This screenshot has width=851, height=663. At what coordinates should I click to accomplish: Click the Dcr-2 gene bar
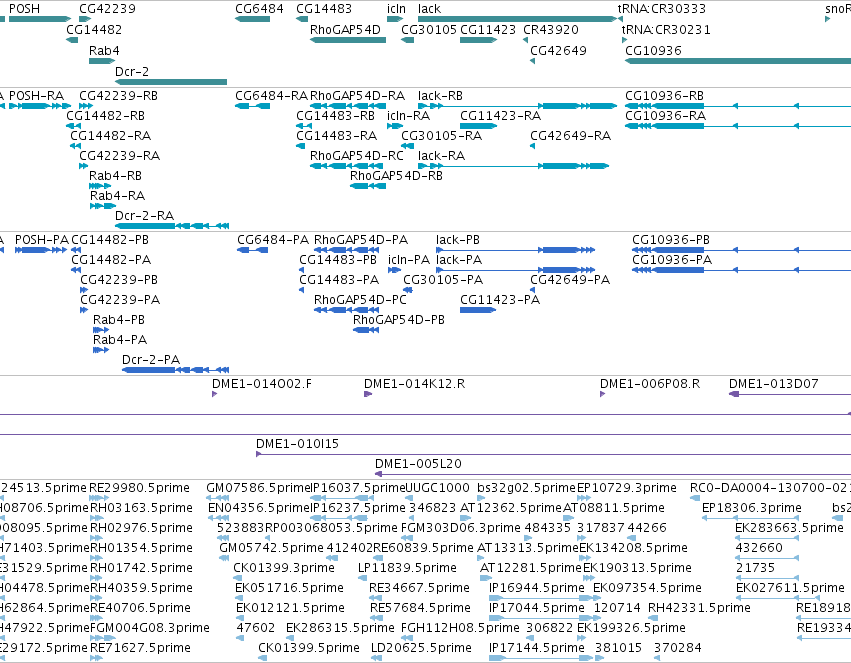click(x=171, y=82)
